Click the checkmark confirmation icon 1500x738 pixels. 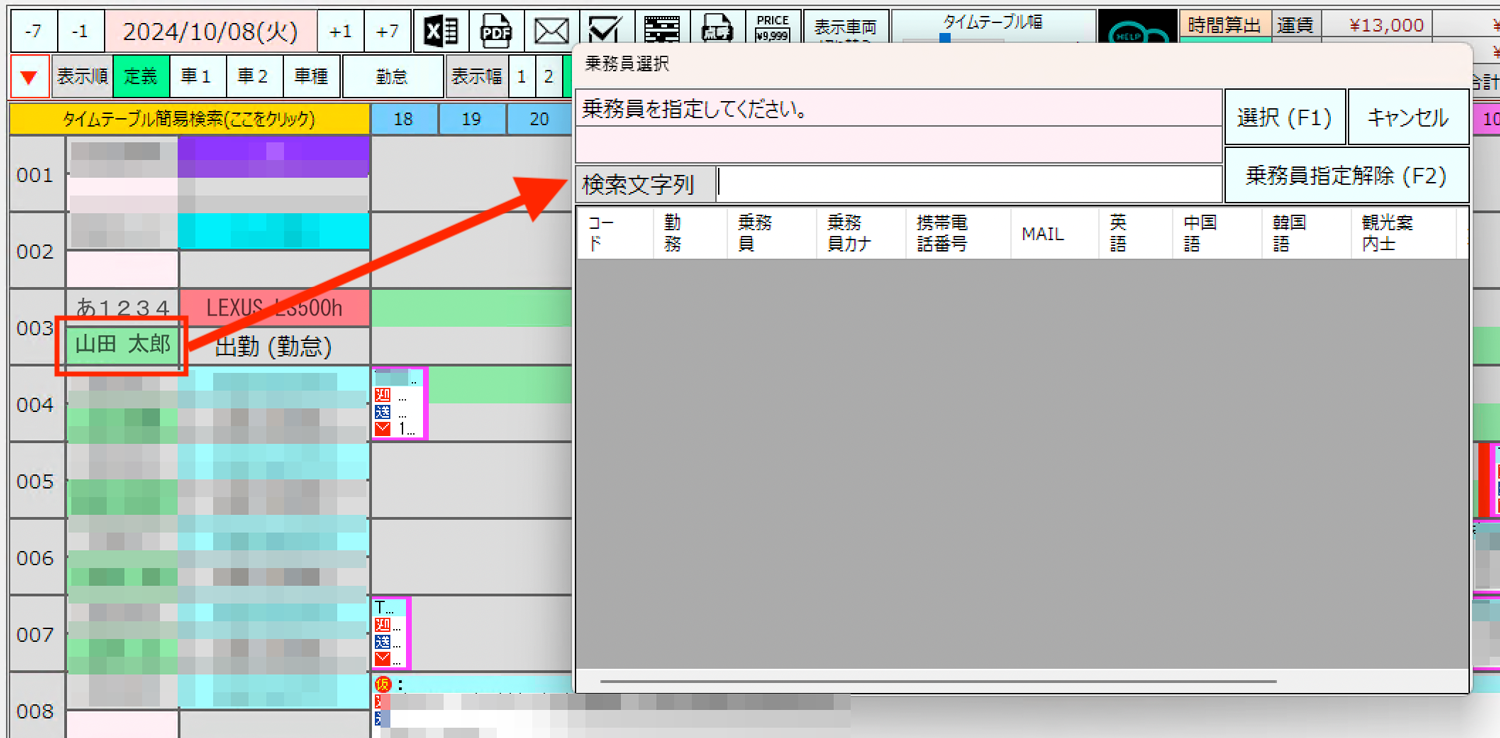tap(606, 29)
